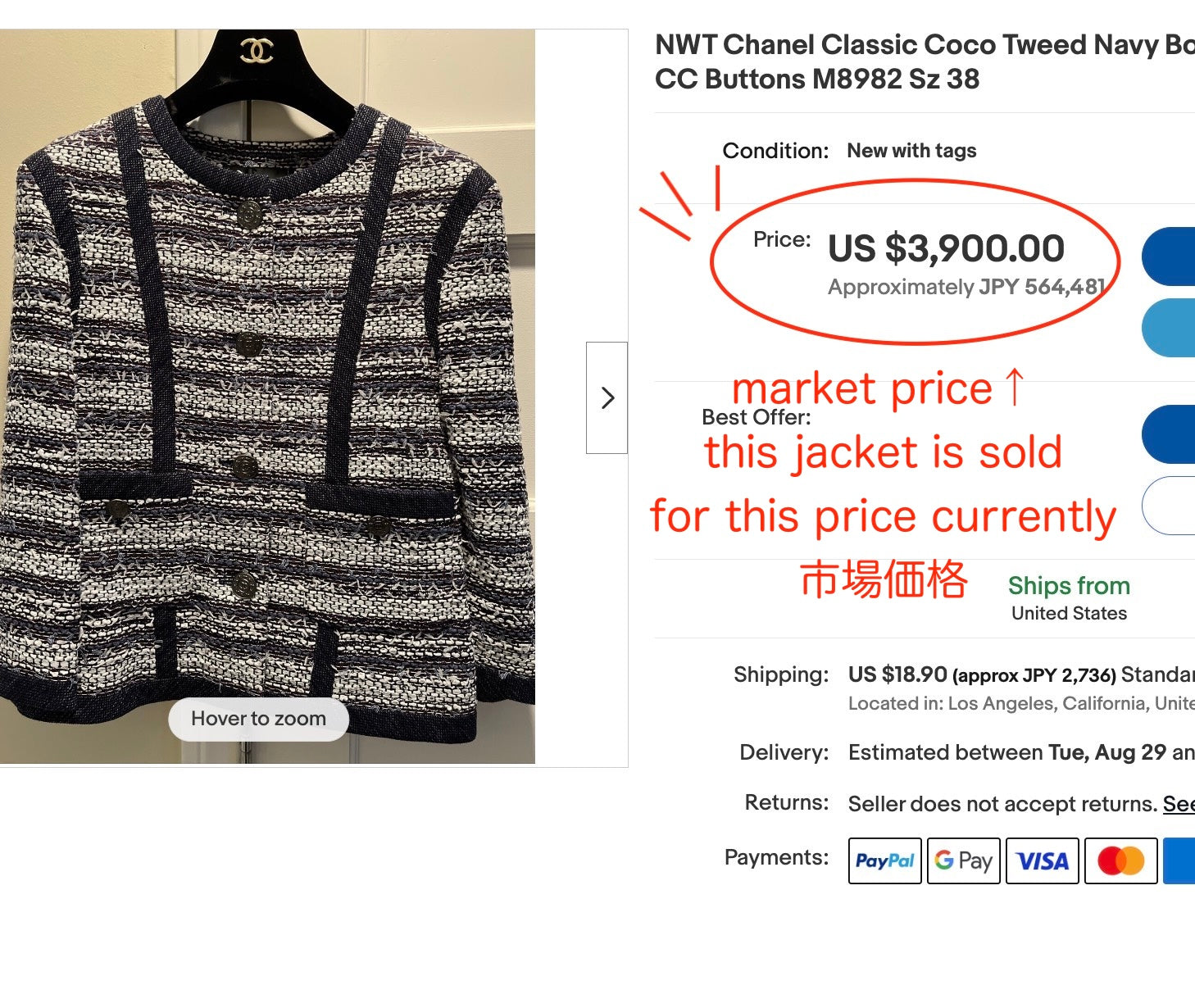Click the Mastercard payment icon
The width and height of the screenshot is (1195, 1008).
pyautogui.click(x=1120, y=860)
